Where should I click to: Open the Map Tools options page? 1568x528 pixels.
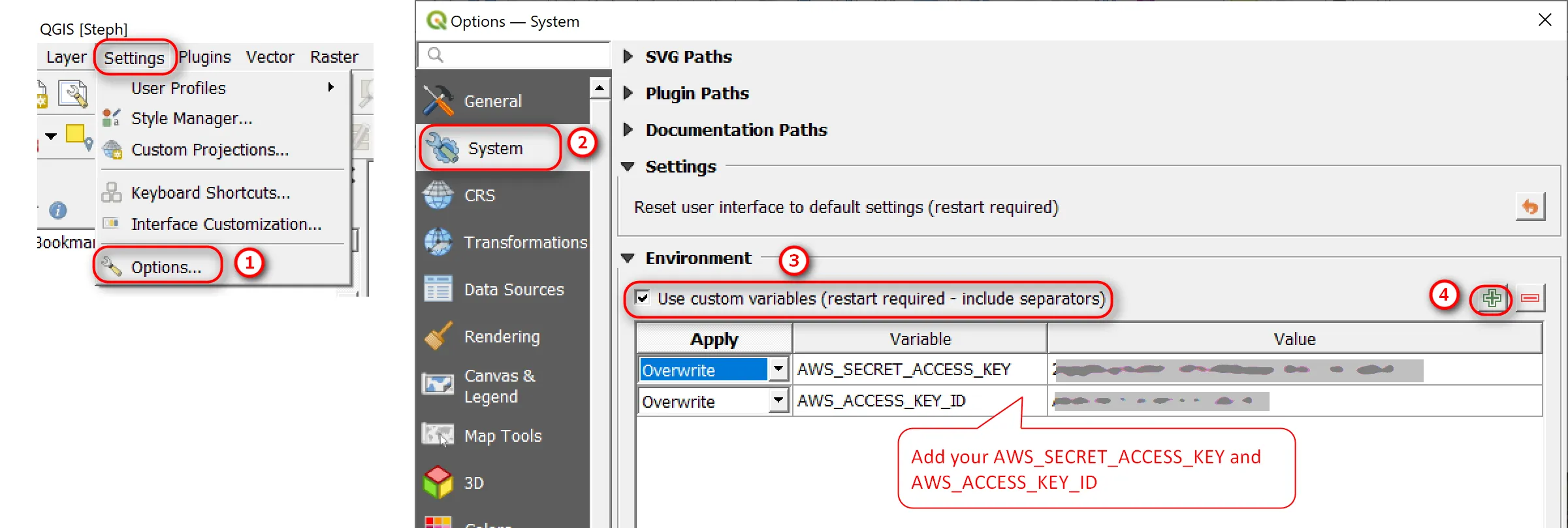[x=503, y=436]
